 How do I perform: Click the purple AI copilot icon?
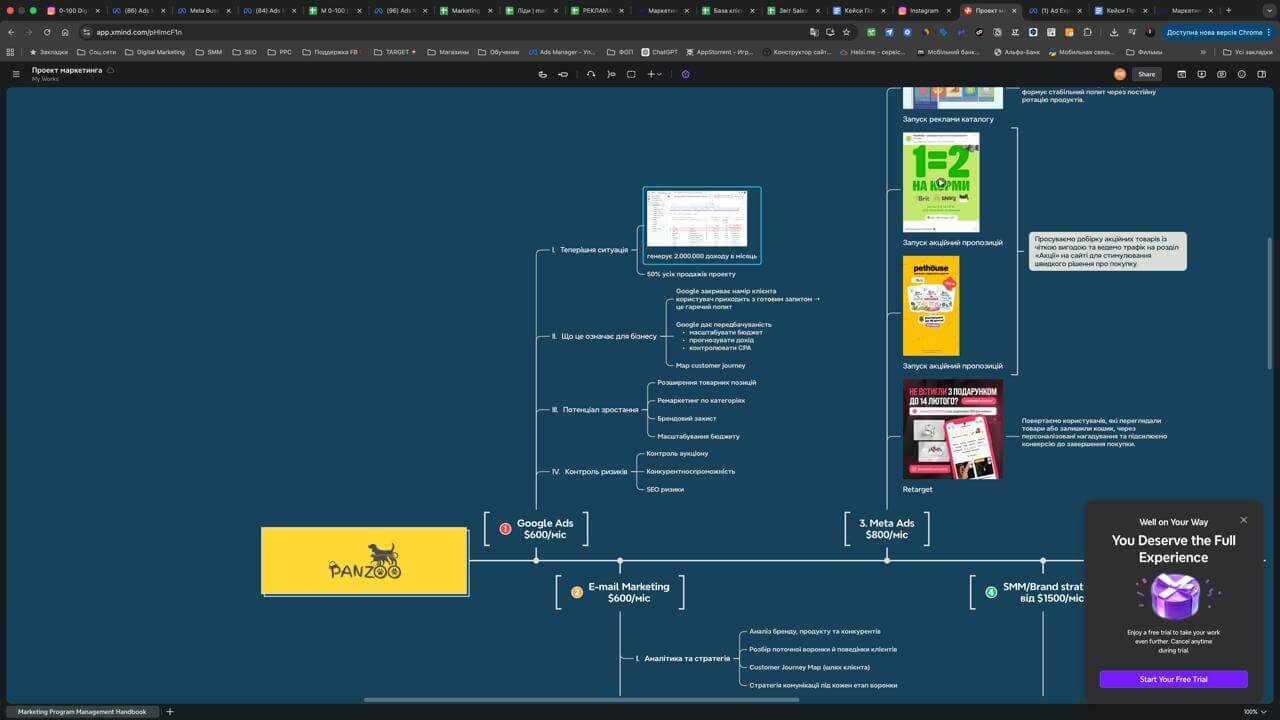(685, 74)
